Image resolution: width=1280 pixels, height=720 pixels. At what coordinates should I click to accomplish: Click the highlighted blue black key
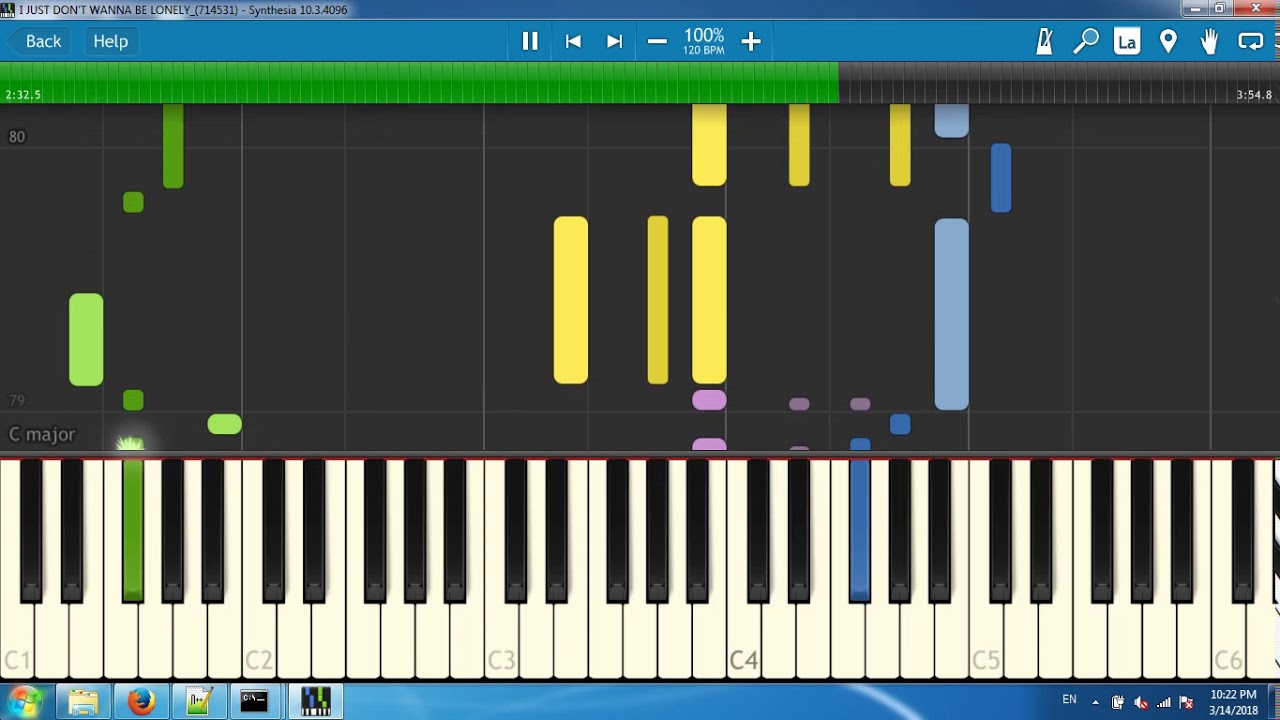coord(860,530)
